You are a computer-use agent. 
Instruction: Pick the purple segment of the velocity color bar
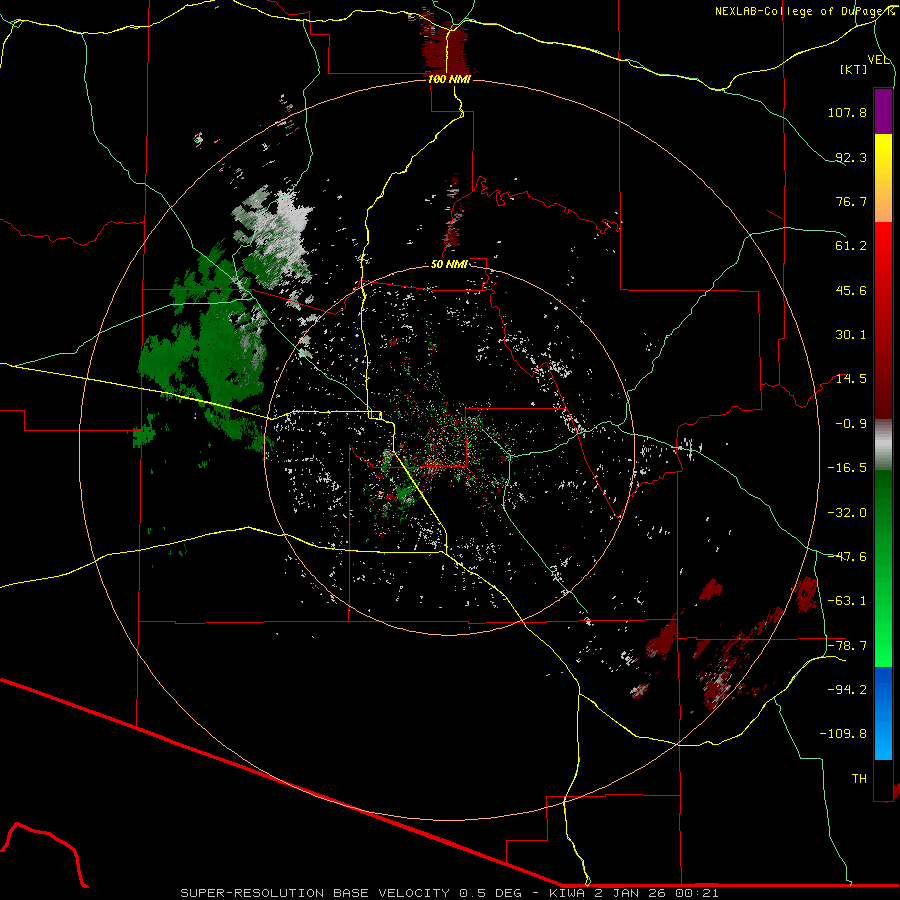point(883,111)
